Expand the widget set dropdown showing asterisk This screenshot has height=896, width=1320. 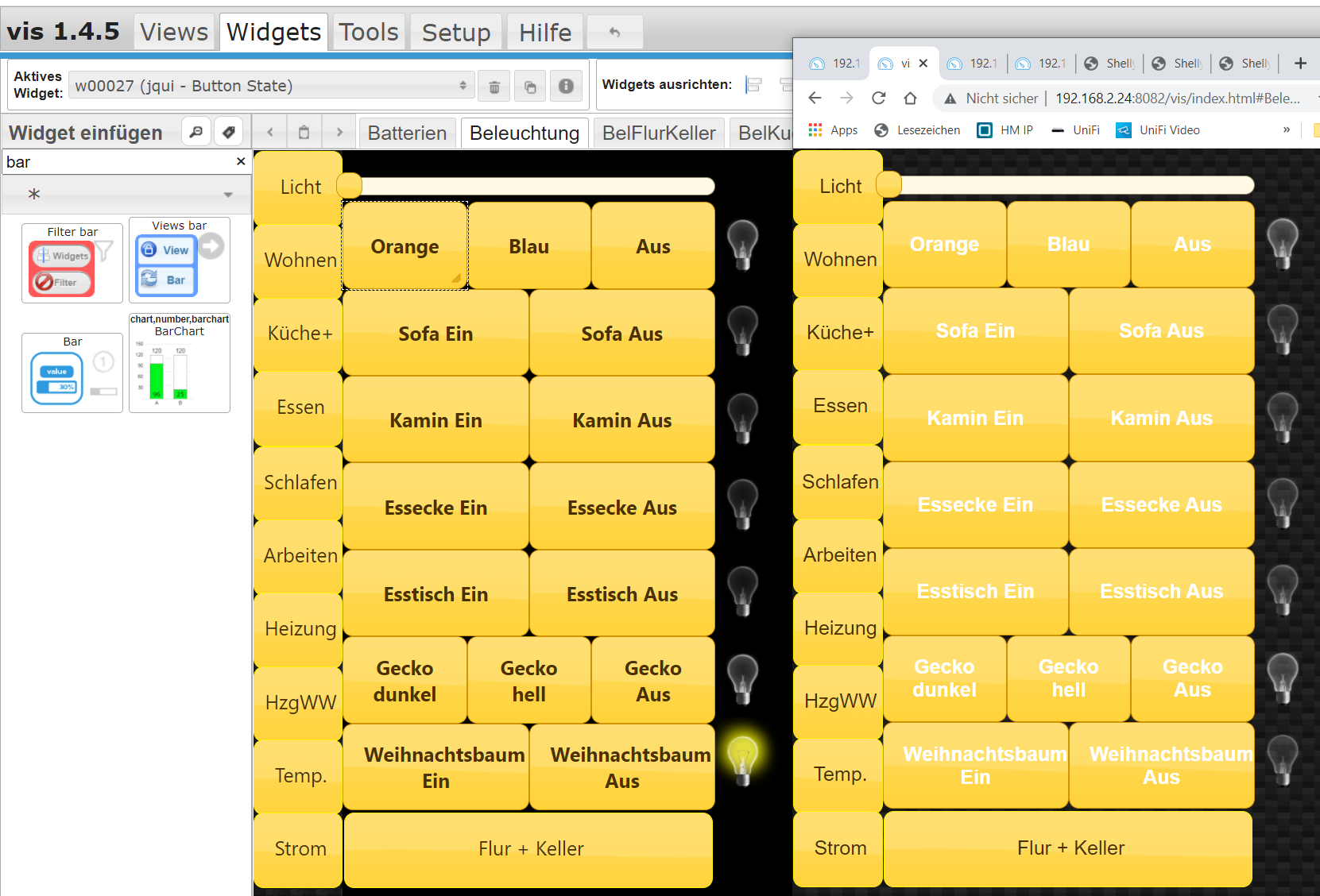point(126,195)
